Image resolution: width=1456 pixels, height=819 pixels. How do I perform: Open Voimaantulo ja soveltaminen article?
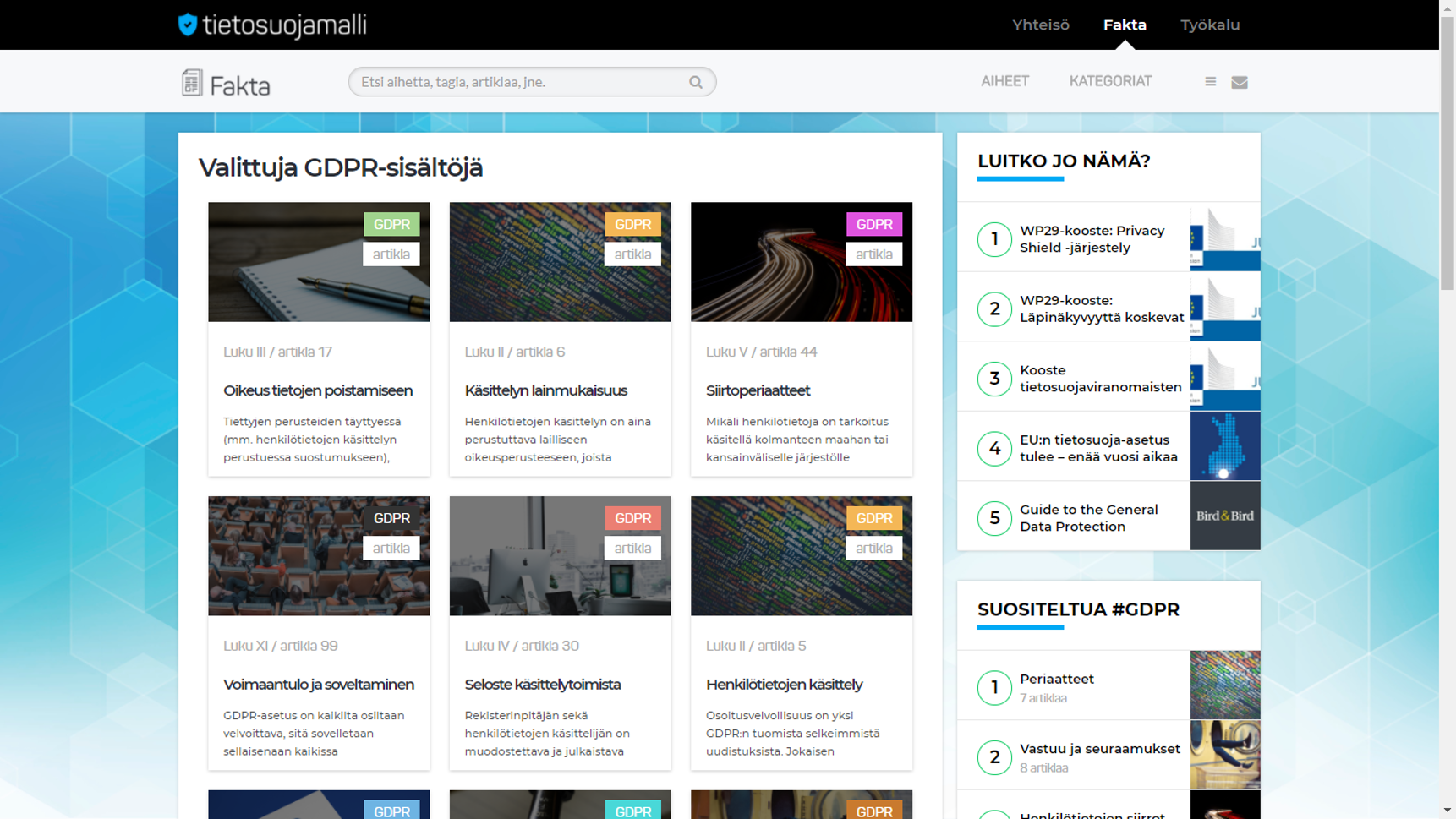coord(319,685)
